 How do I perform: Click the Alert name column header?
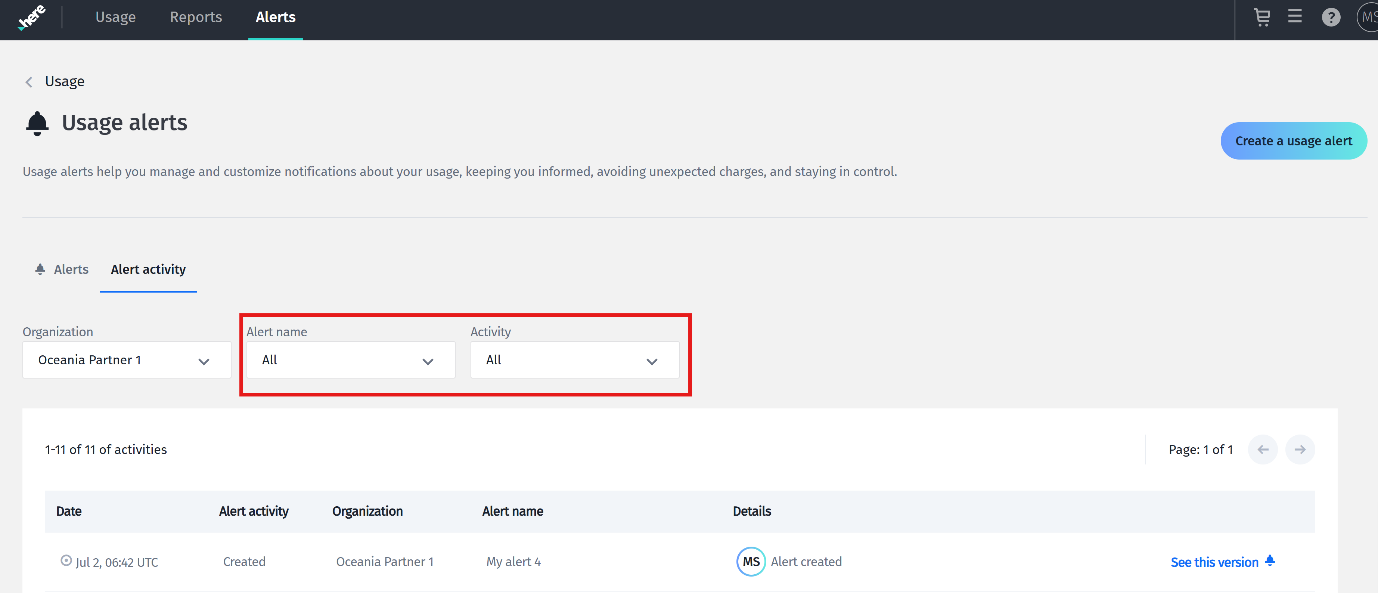click(x=513, y=511)
